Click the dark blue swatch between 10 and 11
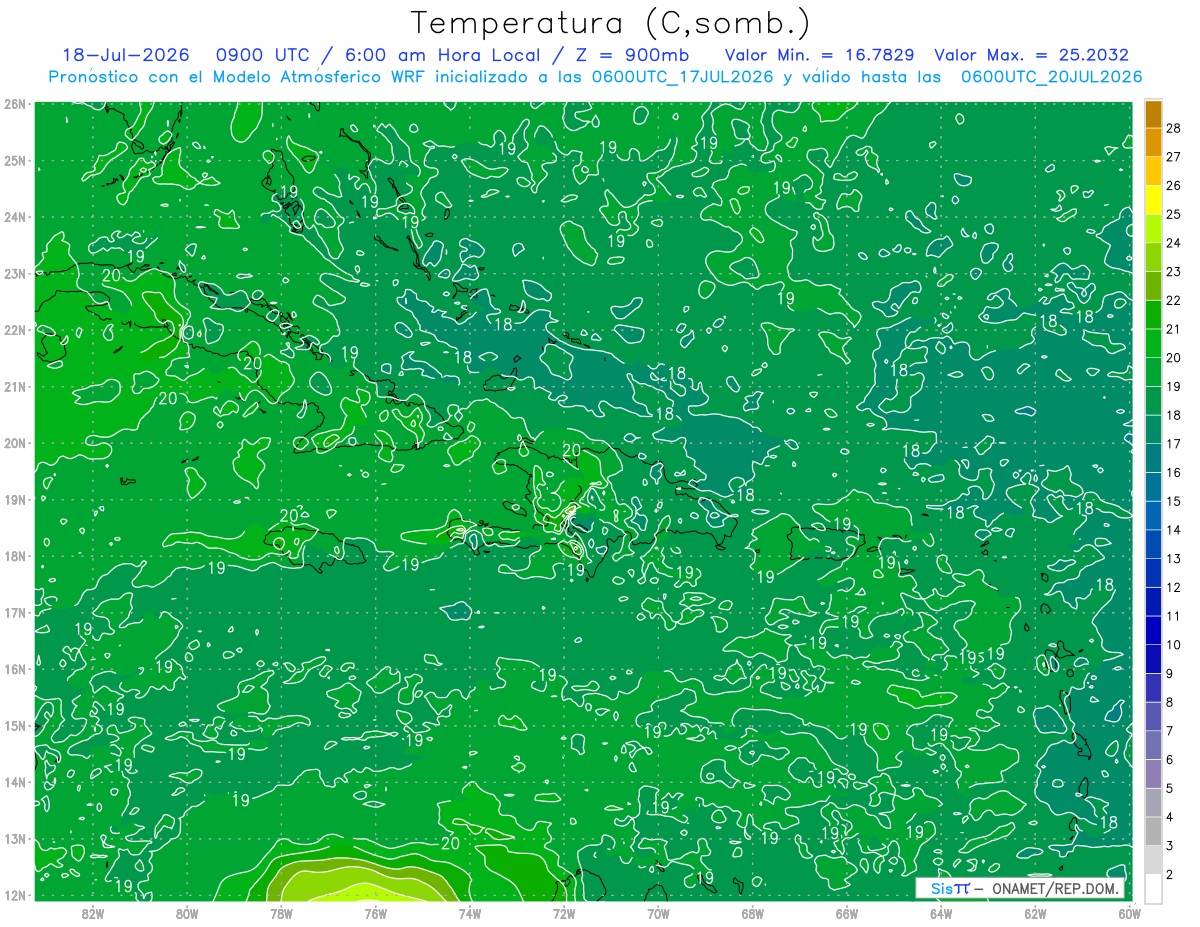 [x=1153, y=630]
